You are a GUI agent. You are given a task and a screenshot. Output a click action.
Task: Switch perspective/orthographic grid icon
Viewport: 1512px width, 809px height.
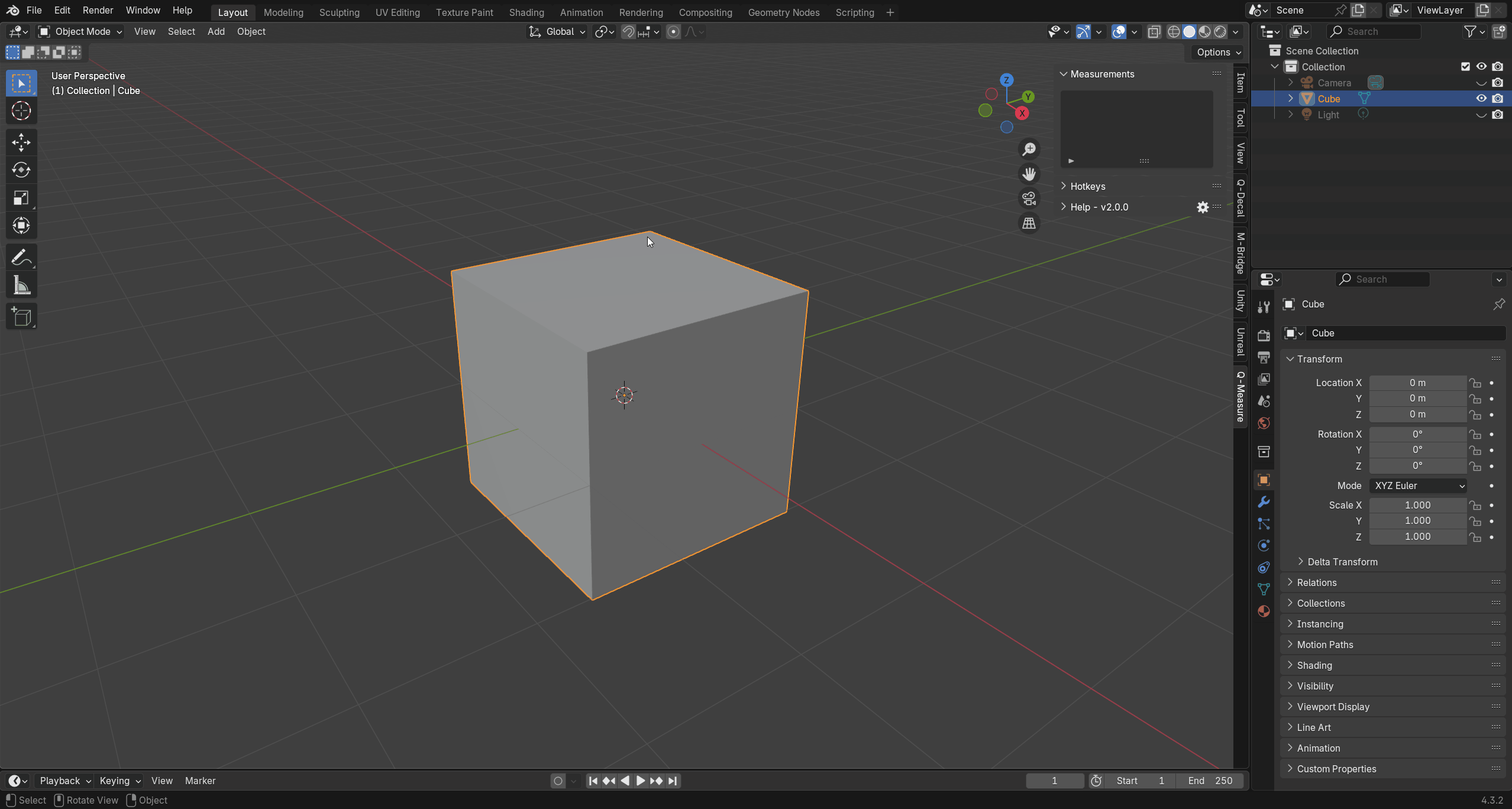tap(1029, 224)
